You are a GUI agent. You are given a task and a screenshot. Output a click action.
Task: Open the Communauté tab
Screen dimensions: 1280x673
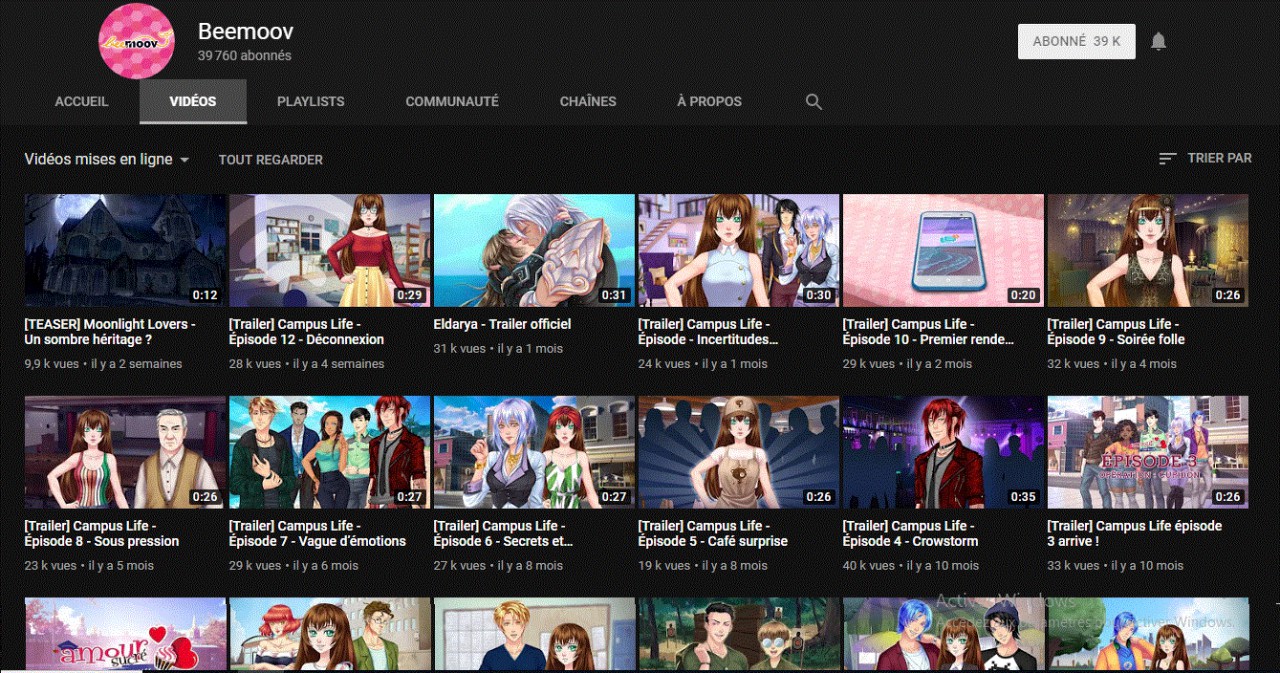click(x=452, y=101)
